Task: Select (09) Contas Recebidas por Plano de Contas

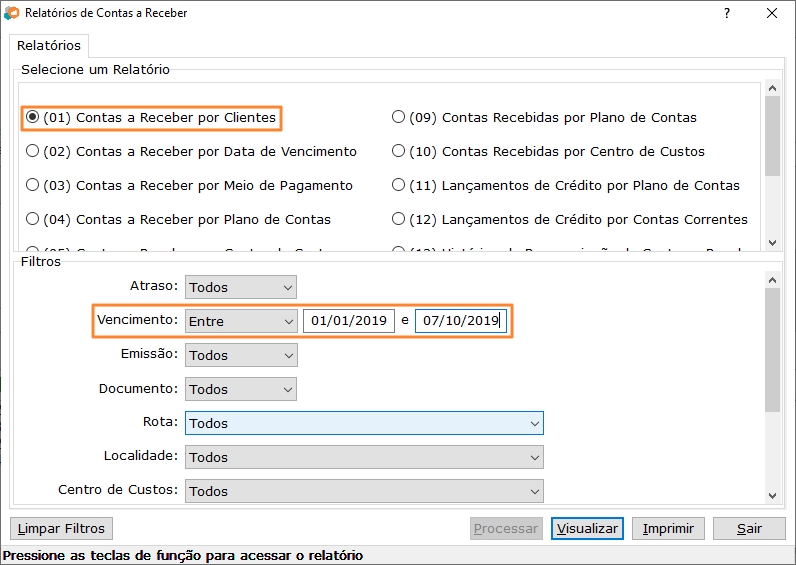Action: 544,117
